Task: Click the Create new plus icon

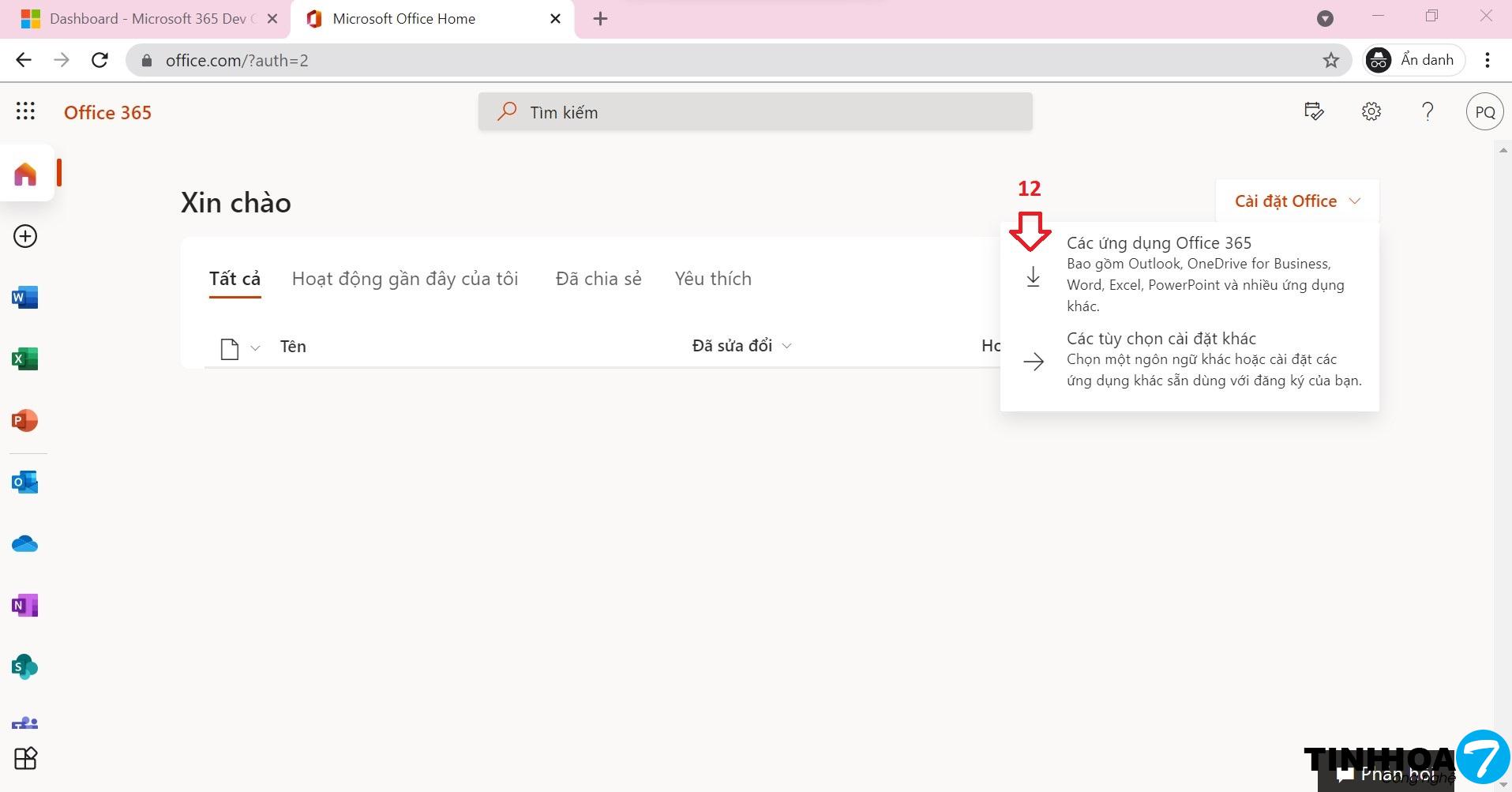Action: (25, 236)
